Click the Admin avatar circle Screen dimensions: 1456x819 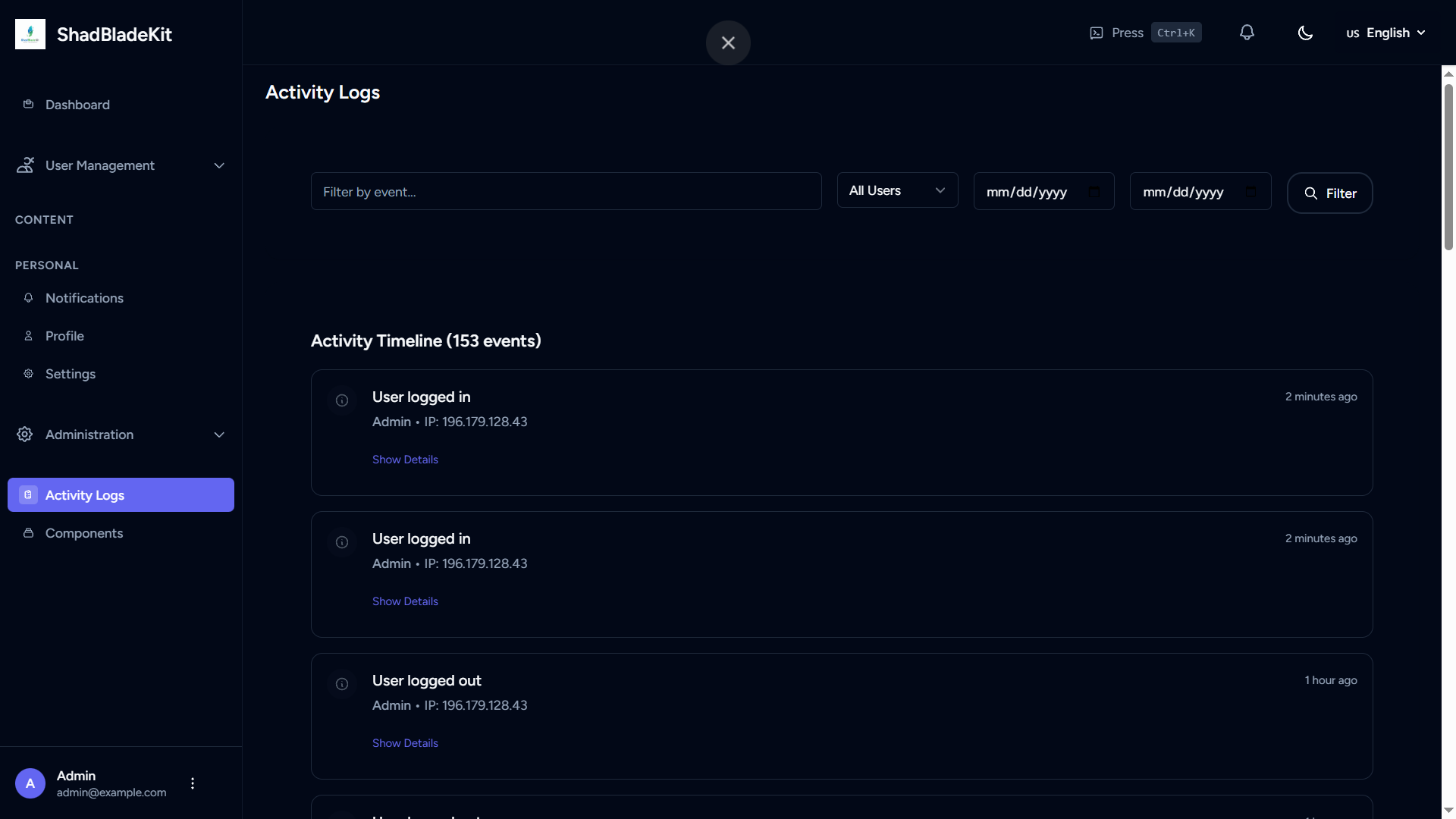coord(30,783)
